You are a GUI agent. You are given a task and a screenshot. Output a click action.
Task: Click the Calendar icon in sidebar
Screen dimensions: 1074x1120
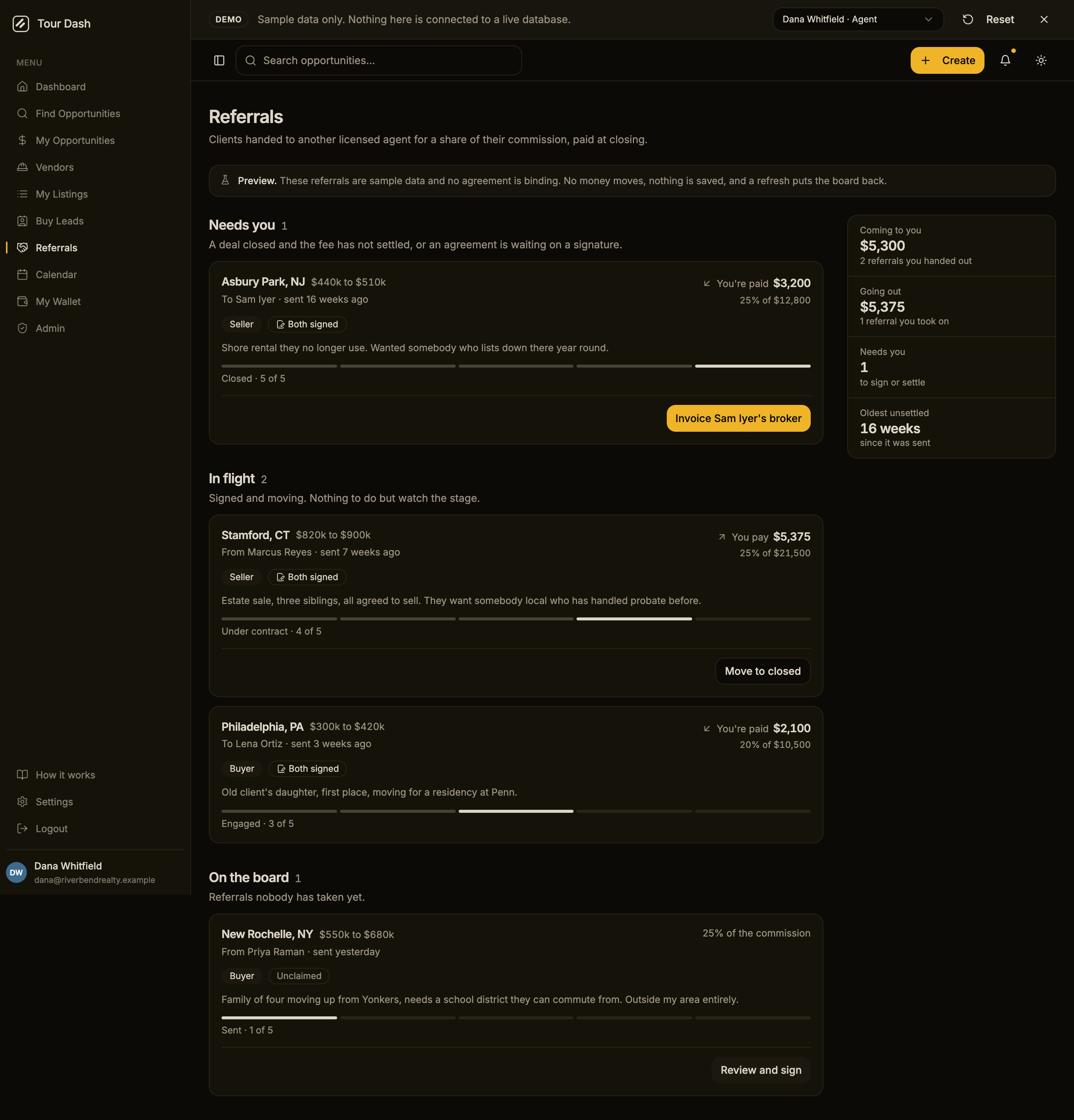click(22, 275)
